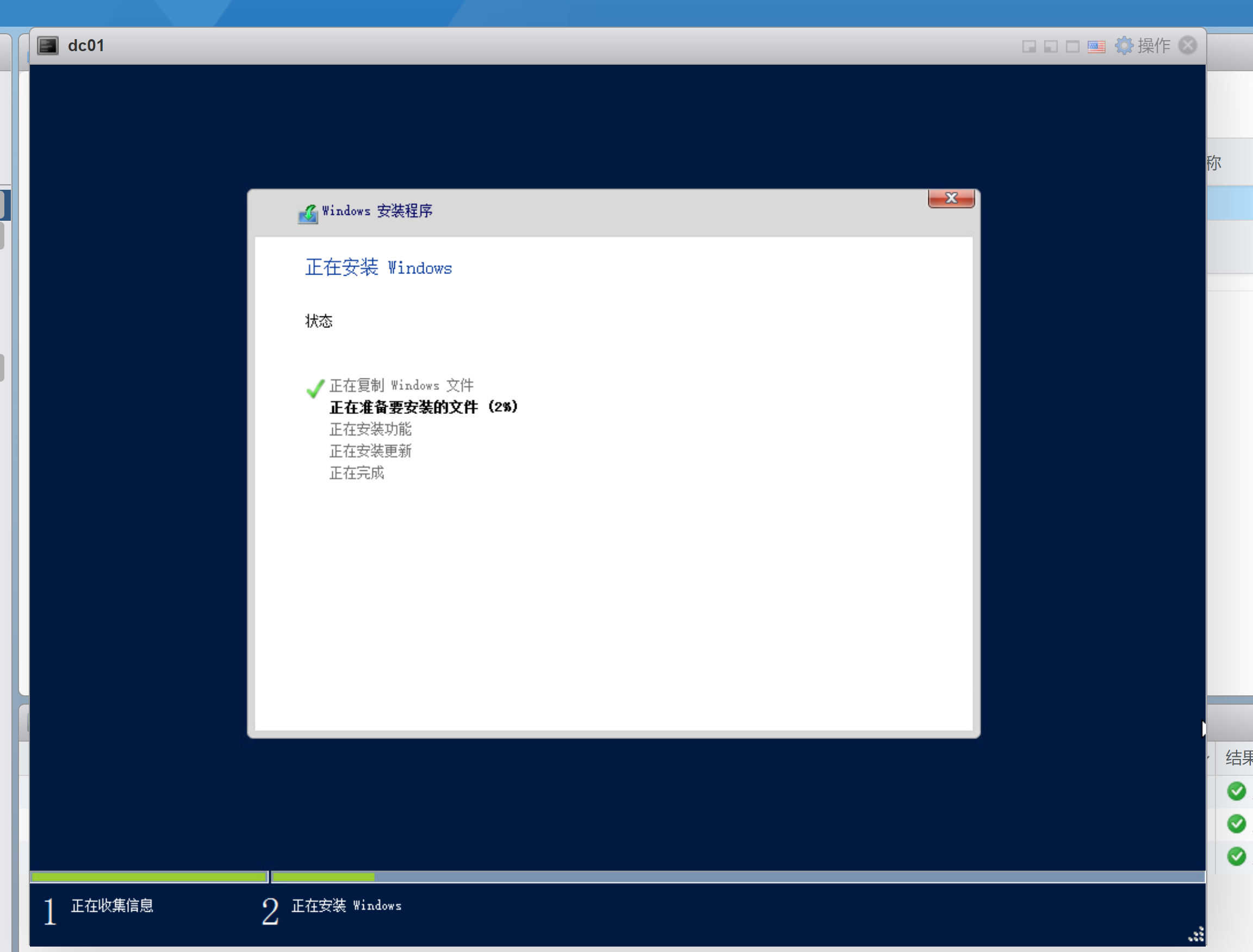Click the second installation progress bar
This screenshot has height=952, width=1253.
pos(737,876)
